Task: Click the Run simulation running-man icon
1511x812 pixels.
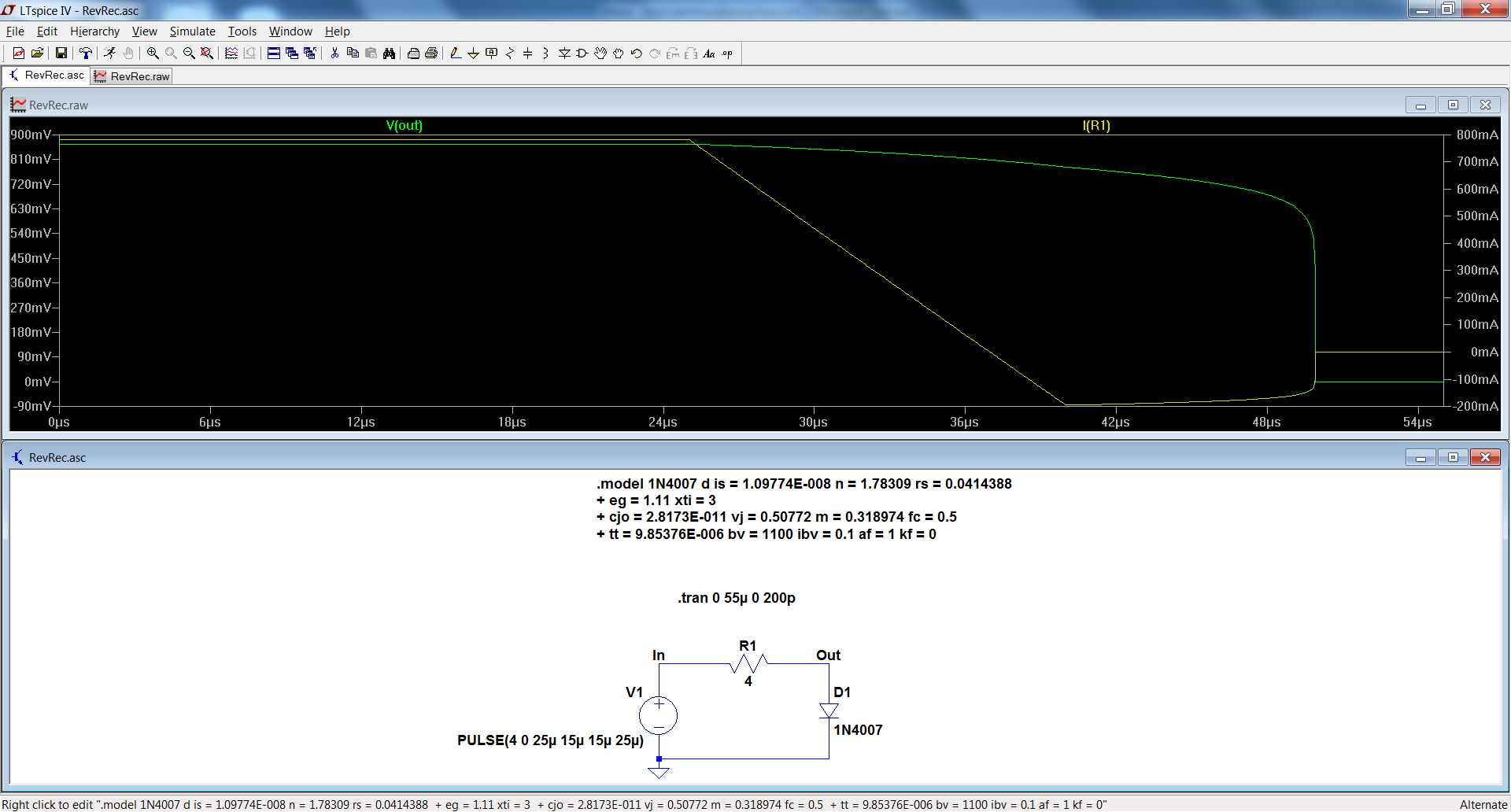Action: tap(109, 54)
